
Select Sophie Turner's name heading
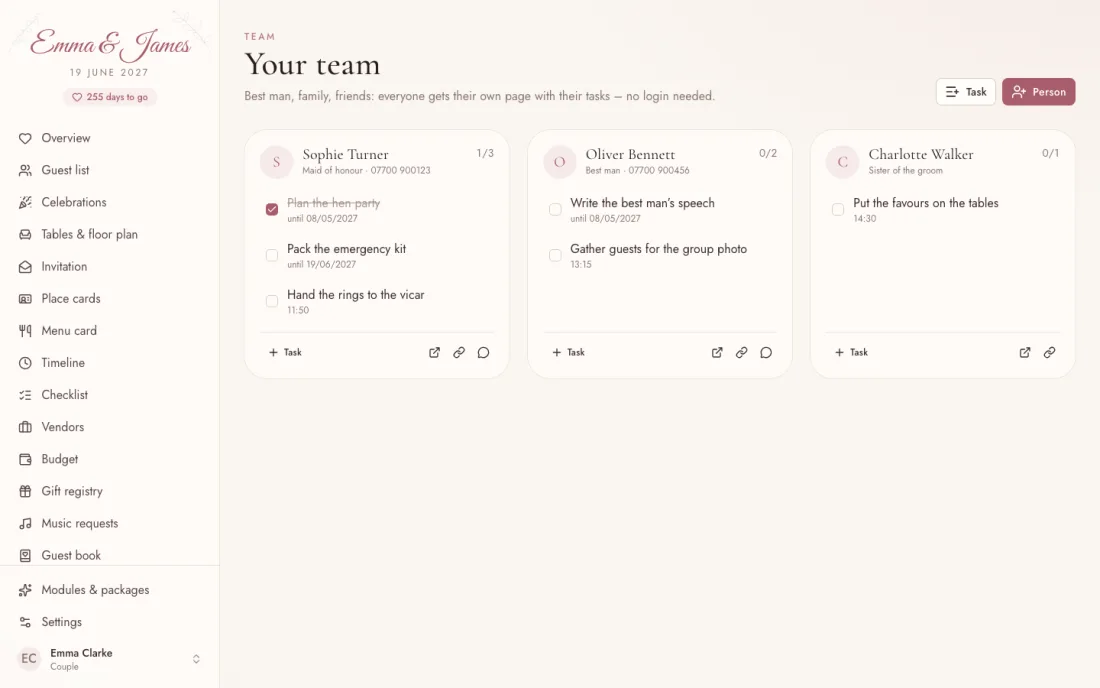point(345,154)
